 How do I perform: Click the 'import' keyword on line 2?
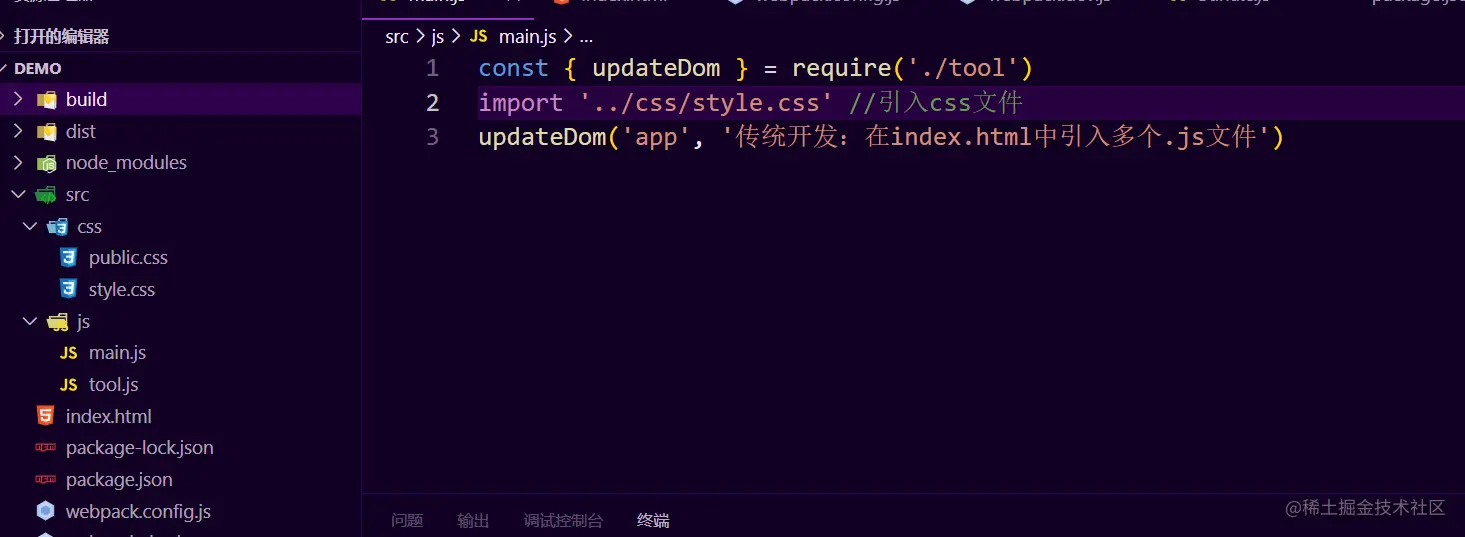(x=520, y=103)
